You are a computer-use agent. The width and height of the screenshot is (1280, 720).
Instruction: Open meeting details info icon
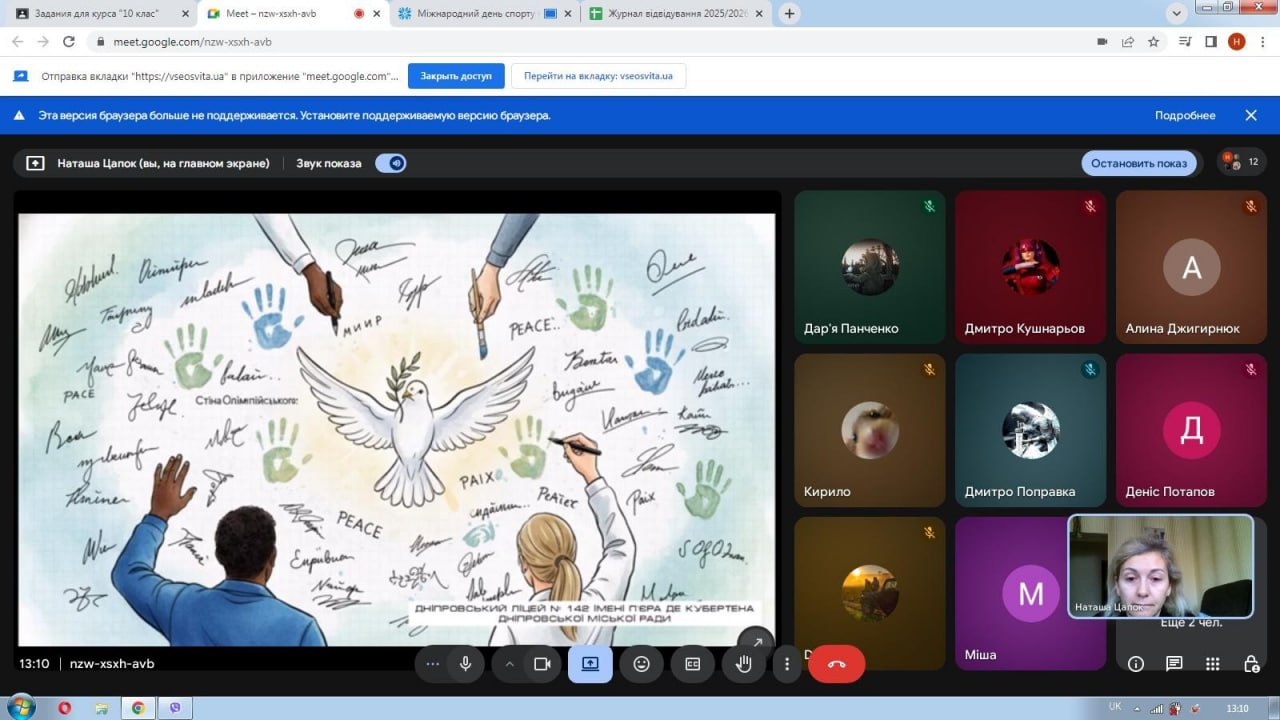[x=1136, y=664]
